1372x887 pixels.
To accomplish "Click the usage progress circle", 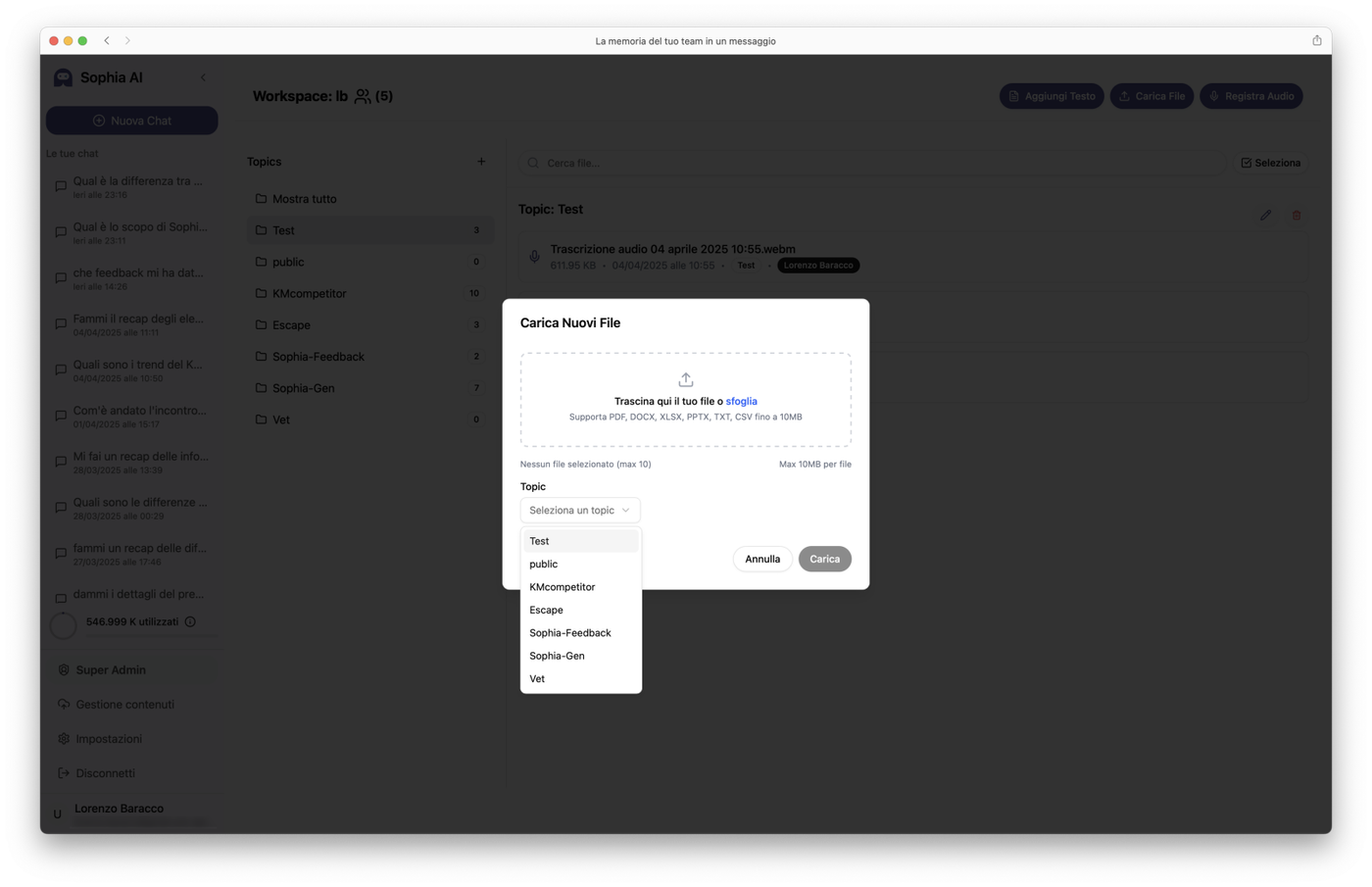I will [x=63, y=625].
